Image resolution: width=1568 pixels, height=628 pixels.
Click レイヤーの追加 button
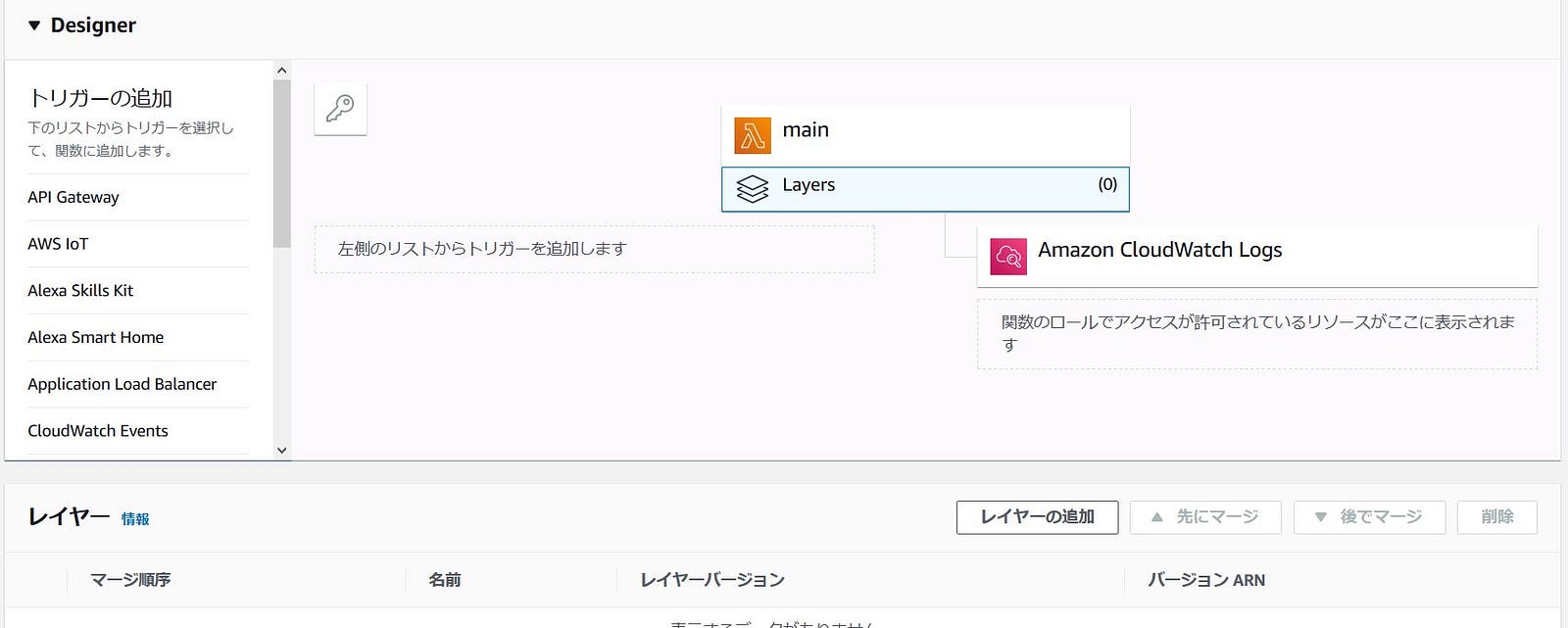pos(1037,517)
